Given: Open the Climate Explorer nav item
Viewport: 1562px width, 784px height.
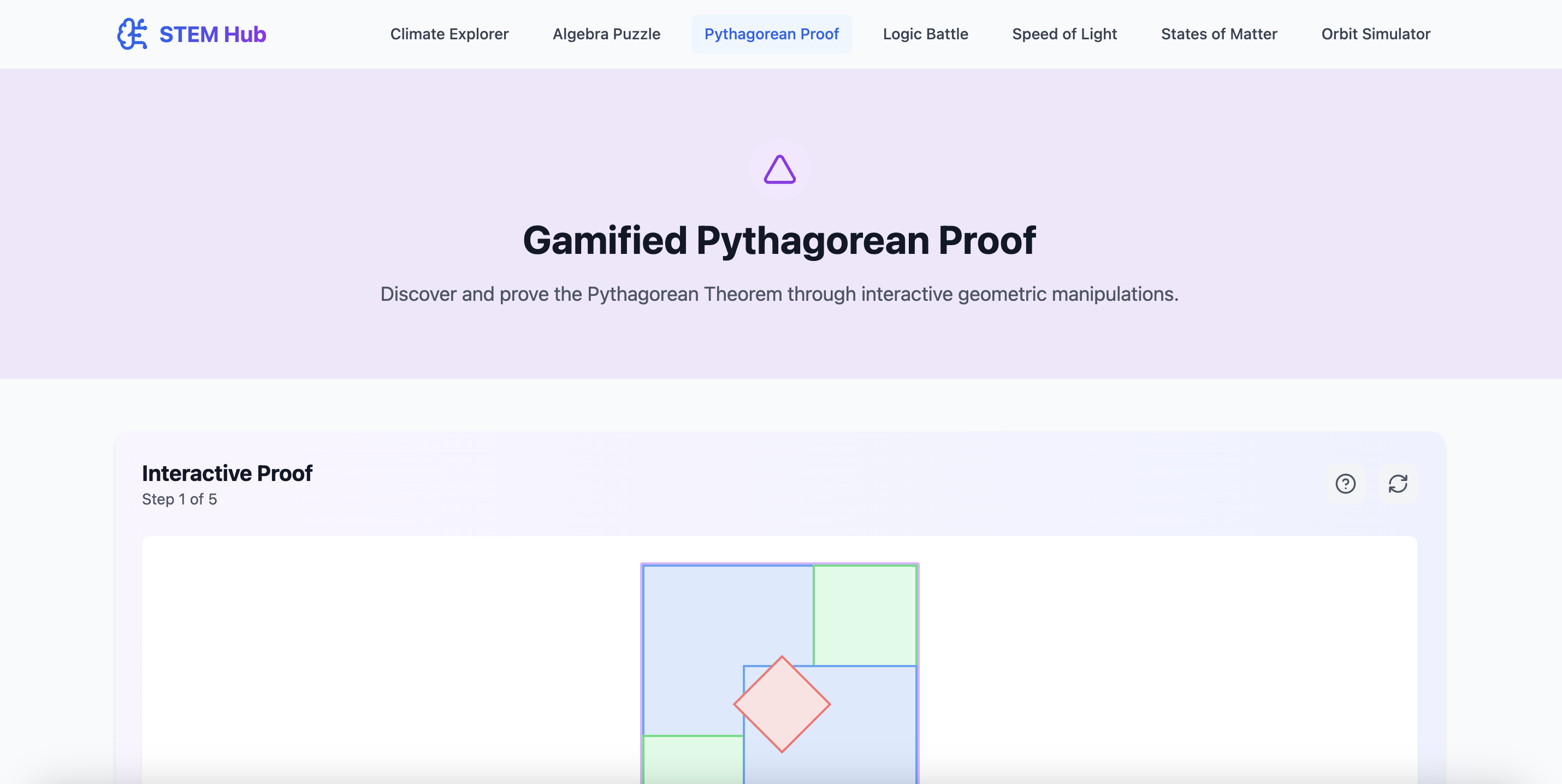Looking at the screenshot, I should [449, 34].
